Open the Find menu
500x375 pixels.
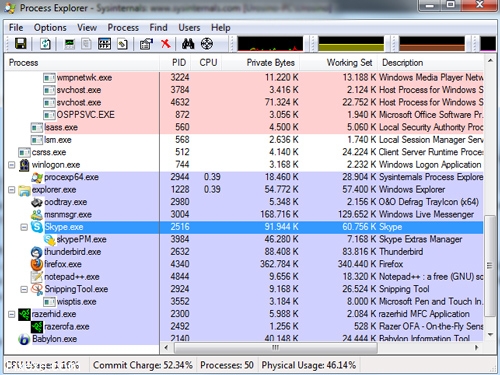[x=158, y=27]
